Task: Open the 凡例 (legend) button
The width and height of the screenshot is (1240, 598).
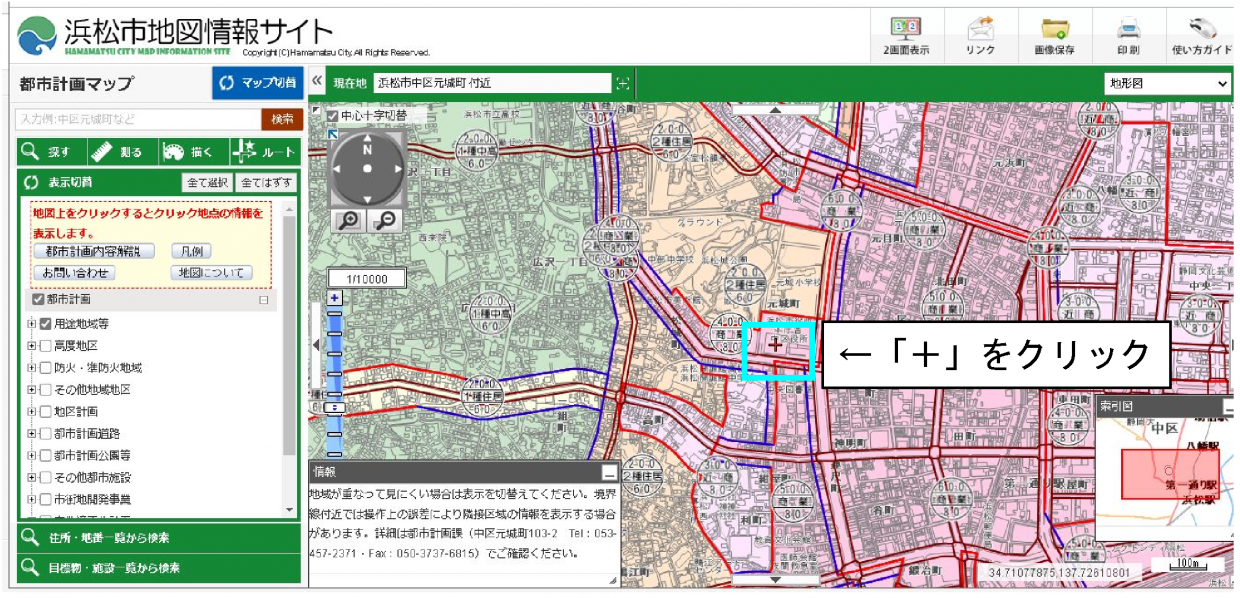Action: 192,251
